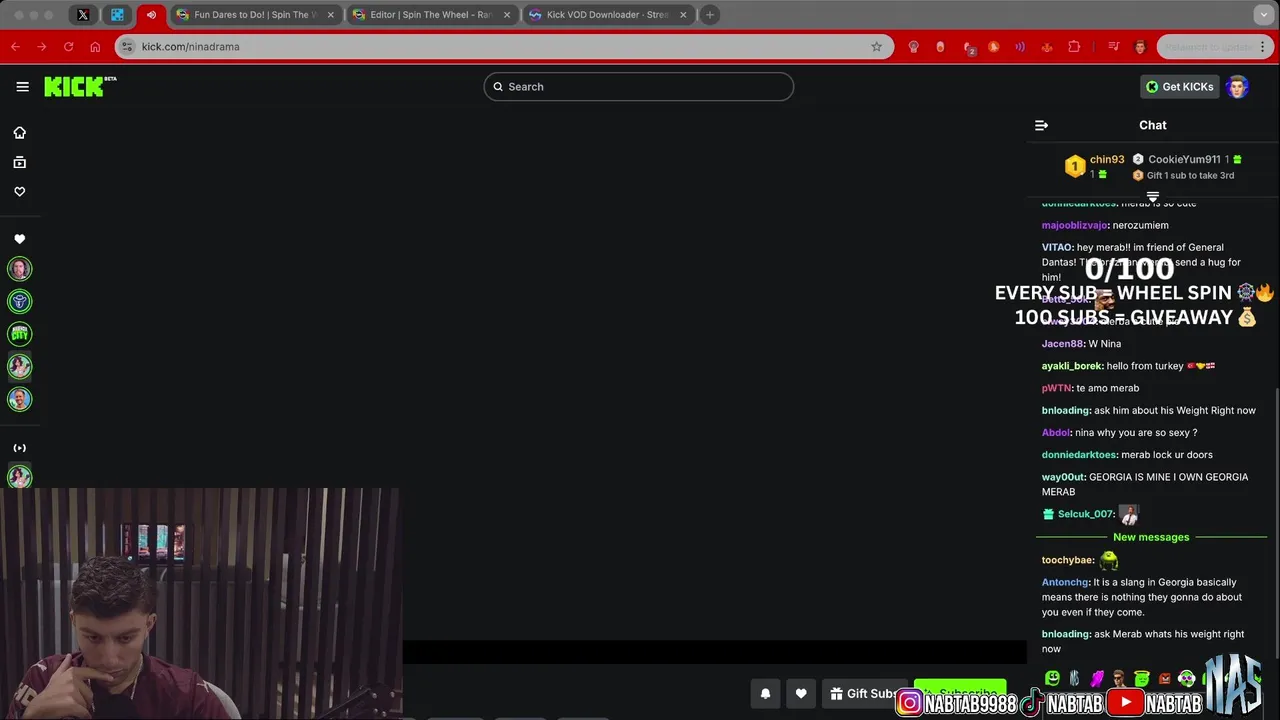Switch to the pinned X tab

(x=83, y=15)
